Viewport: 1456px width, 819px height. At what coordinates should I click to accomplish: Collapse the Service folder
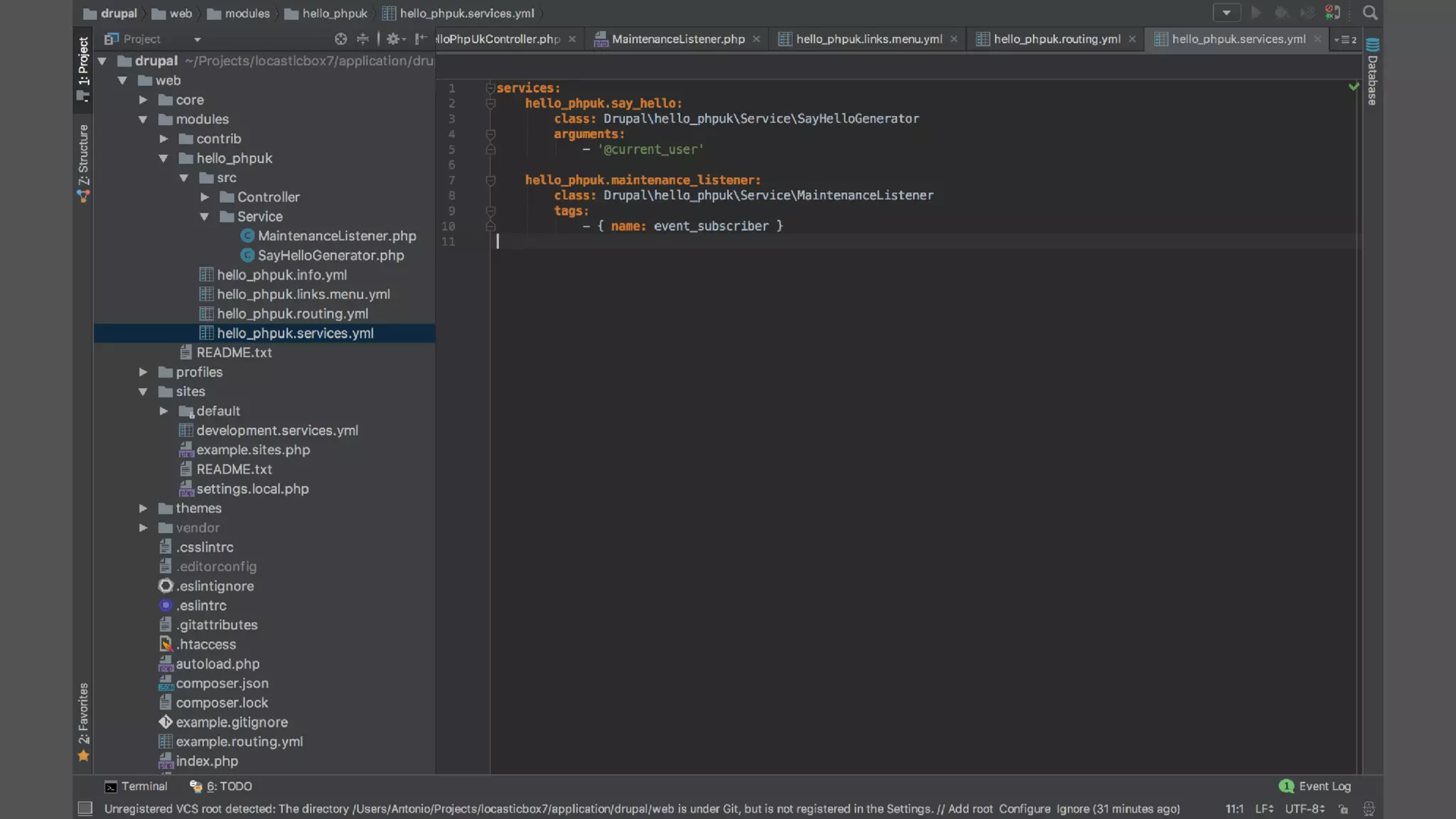[205, 217]
